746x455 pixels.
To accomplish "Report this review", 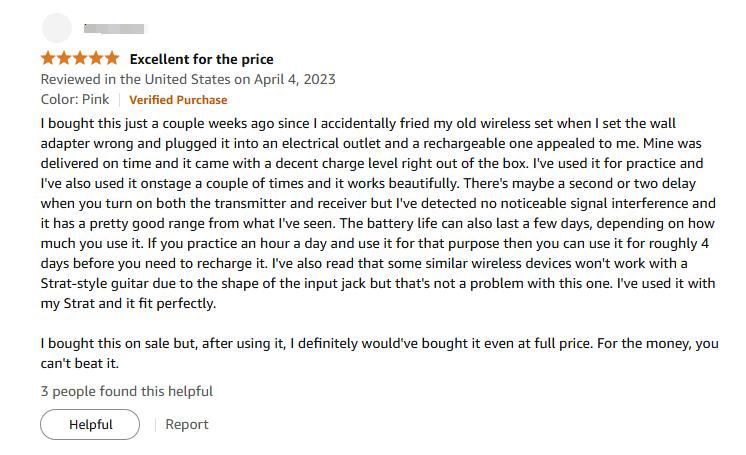I will click(187, 424).
